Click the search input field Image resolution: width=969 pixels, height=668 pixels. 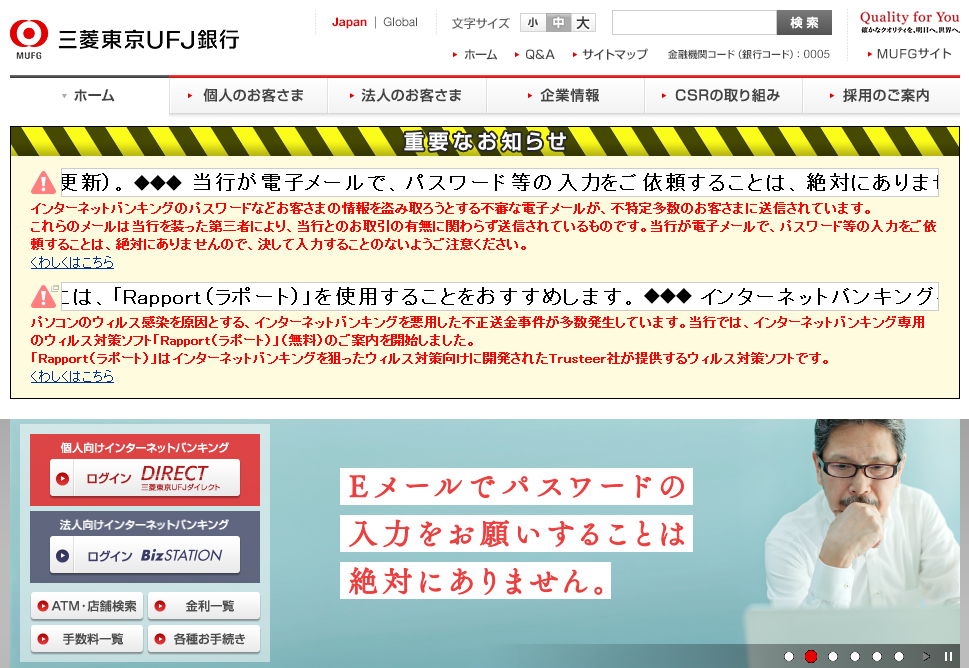[x=694, y=23]
